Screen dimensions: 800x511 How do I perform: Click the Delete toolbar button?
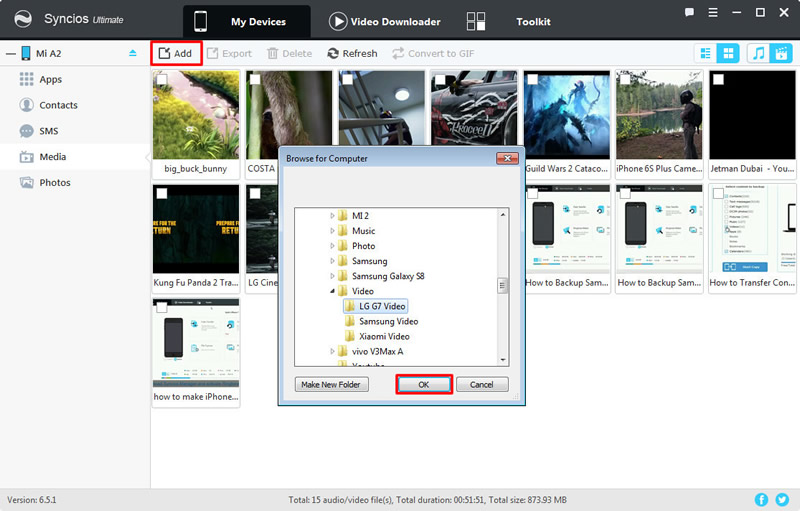(x=290, y=53)
